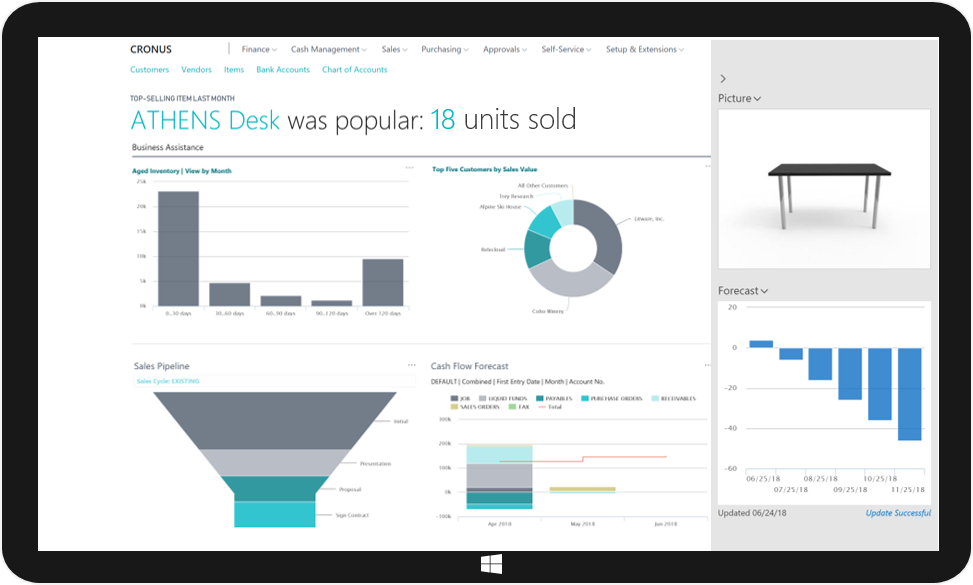This screenshot has height=585, width=973.
Task: Open the Sales Pipeline ellipsis menu
Action: (410, 366)
